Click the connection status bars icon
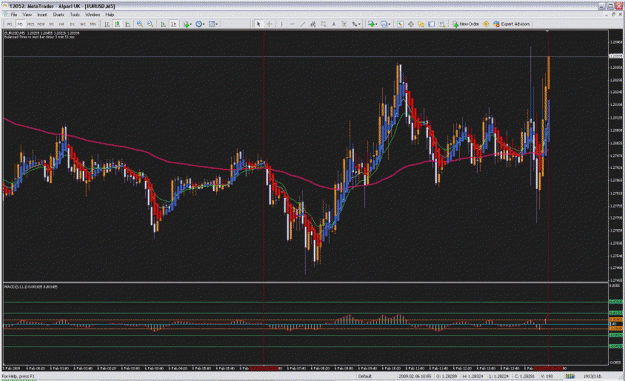Screen dimensions: 625x381 [x=570, y=376]
